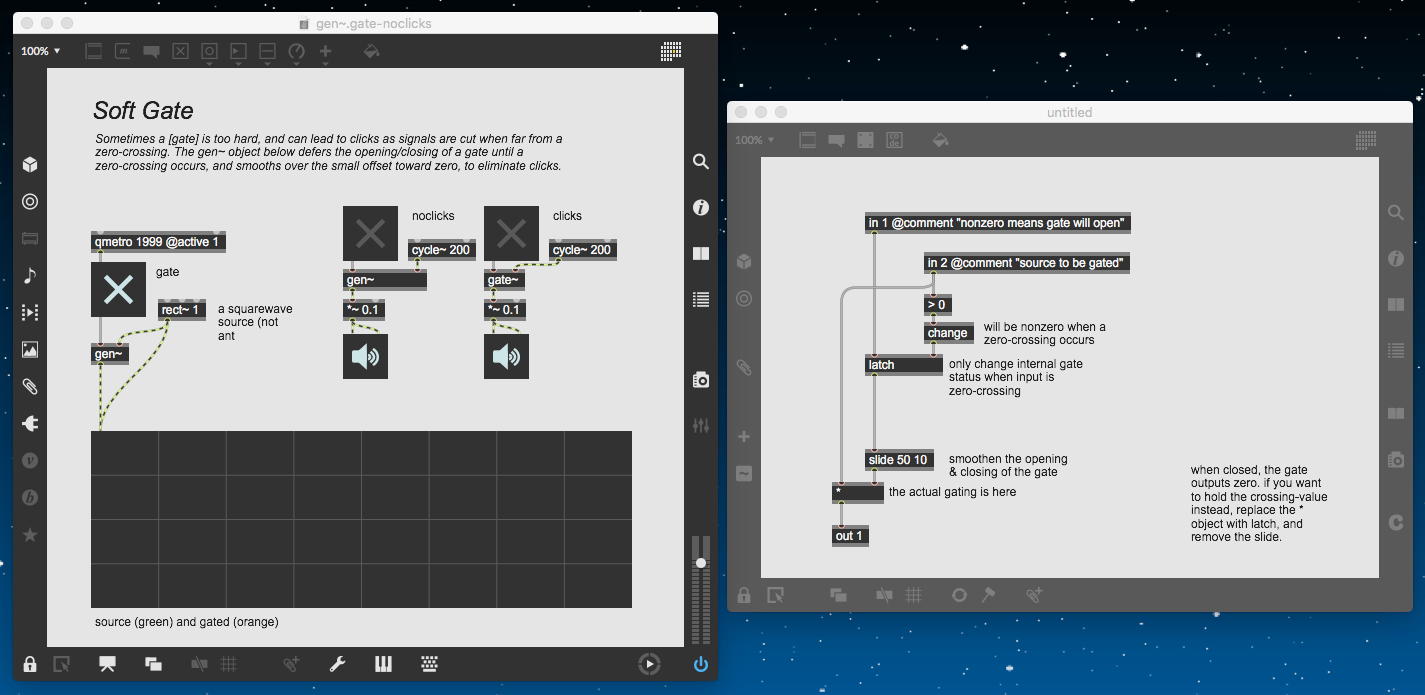Viewport: 1425px width, 695px height.
Task: Open the reference book icon in gen~.gate-noclicks sidebar
Action: click(x=701, y=254)
